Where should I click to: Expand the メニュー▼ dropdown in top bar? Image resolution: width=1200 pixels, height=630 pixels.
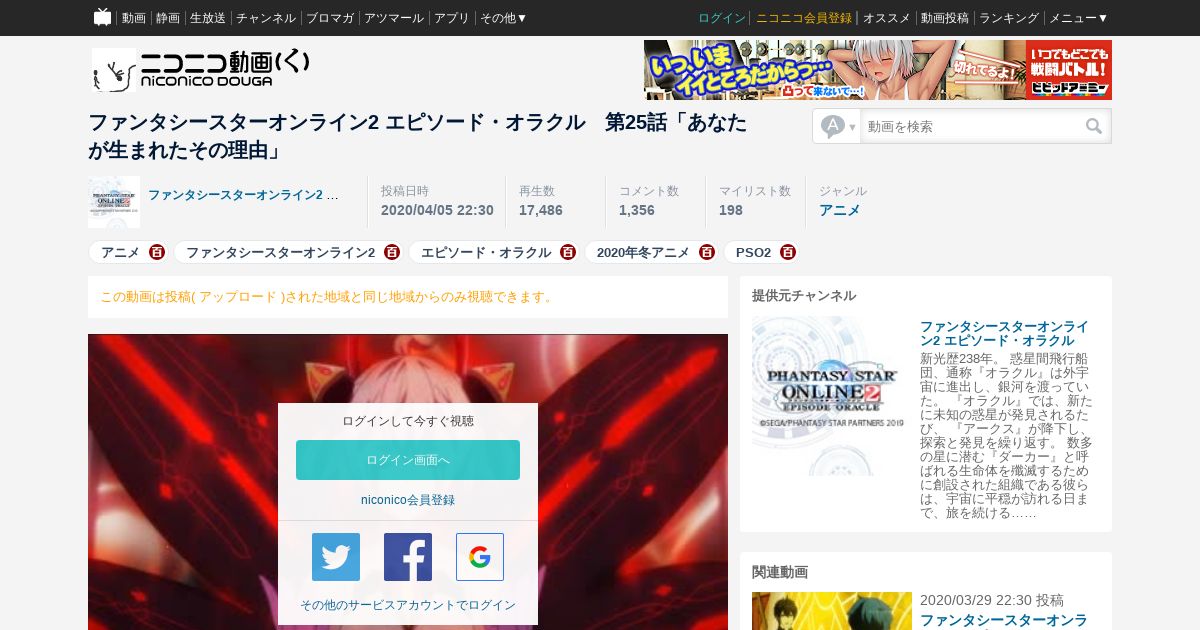(x=1078, y=18)
